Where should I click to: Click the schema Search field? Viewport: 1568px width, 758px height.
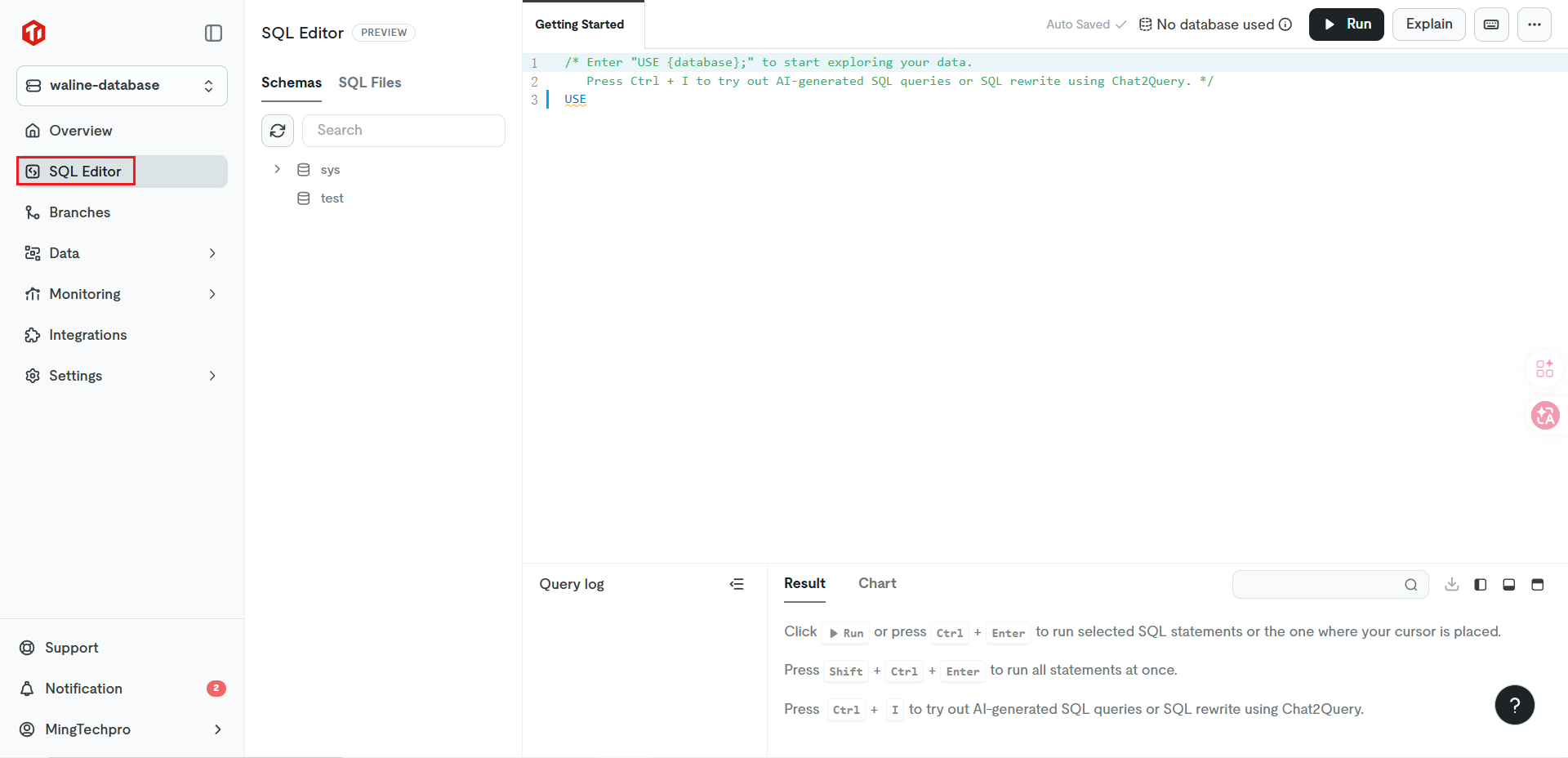pyautogui.click(x=403, y=131)
